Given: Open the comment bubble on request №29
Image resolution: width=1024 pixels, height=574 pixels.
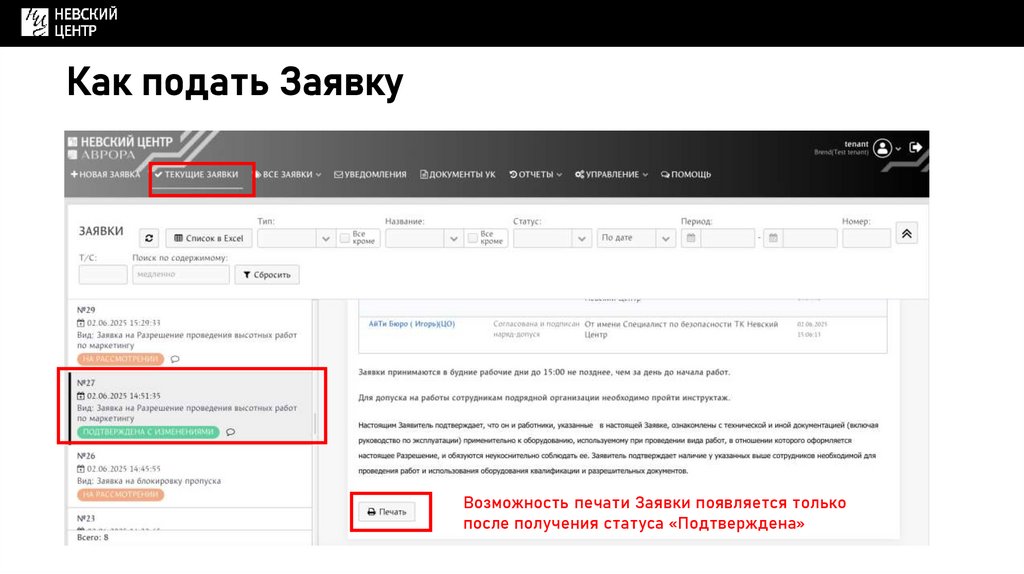Looking at the screenshot, I should click(x=175, y=359).
